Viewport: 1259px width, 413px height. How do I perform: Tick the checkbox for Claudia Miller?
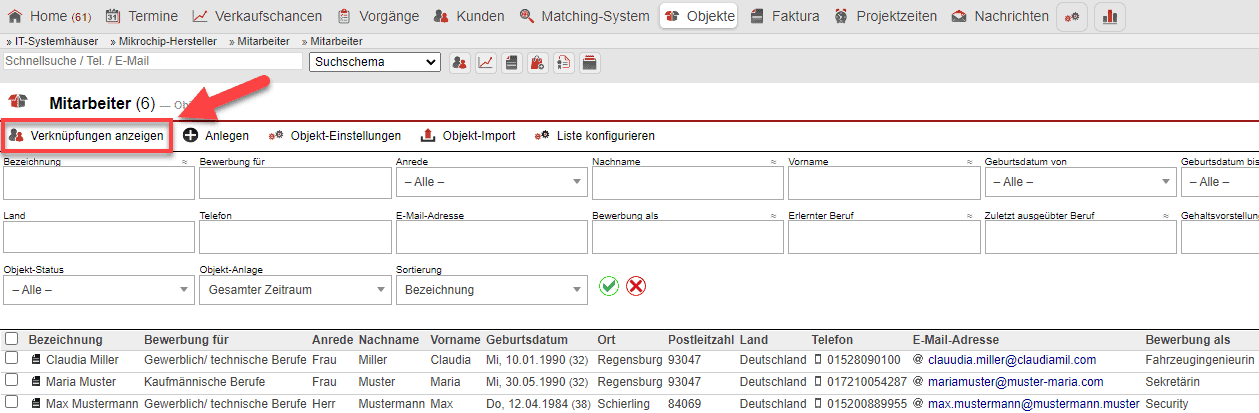tap(12, 358)
